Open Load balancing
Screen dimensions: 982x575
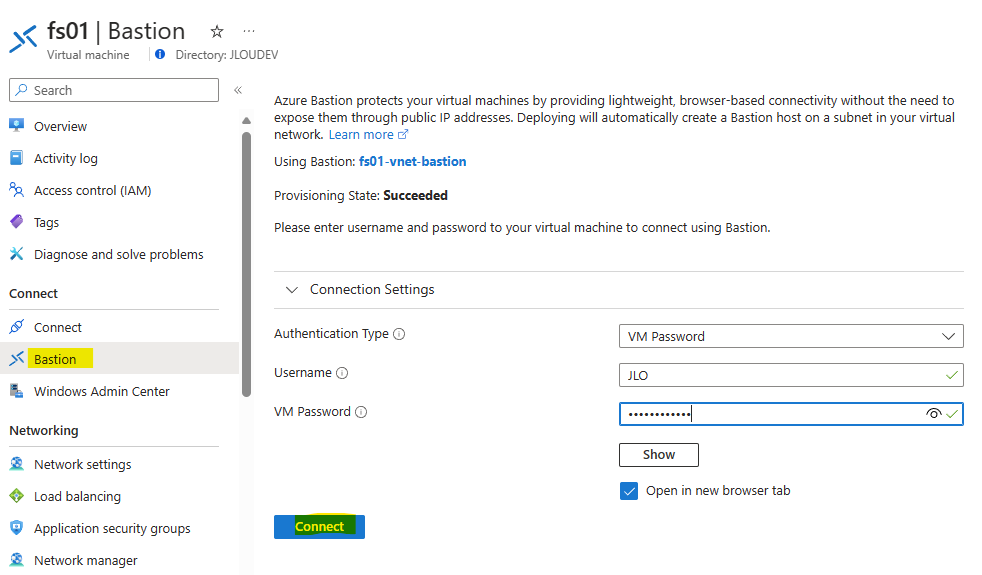coord(78,497)
